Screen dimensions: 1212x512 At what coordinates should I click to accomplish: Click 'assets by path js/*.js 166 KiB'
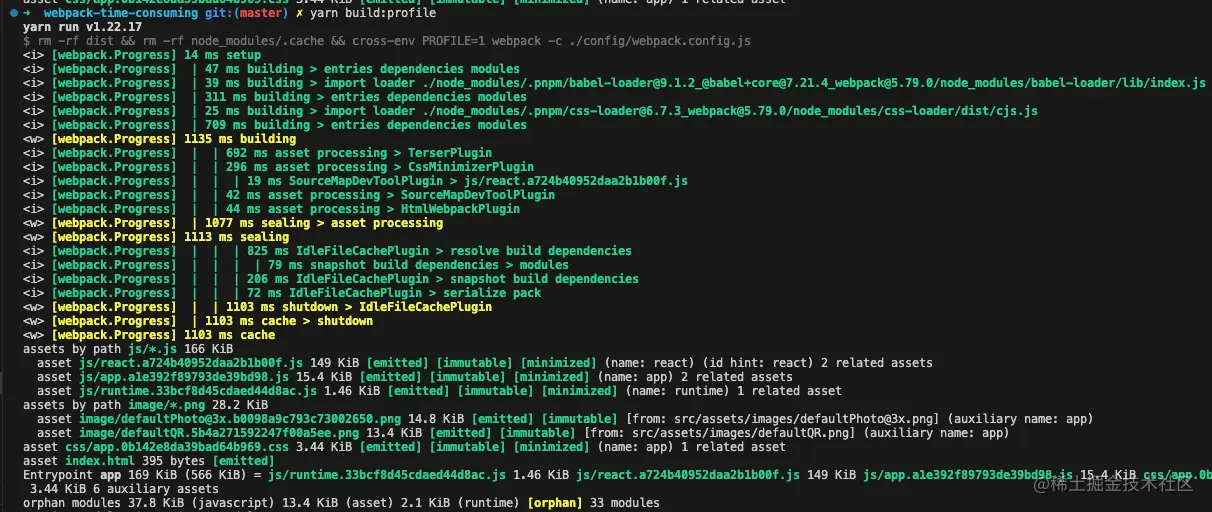[128, 349]
